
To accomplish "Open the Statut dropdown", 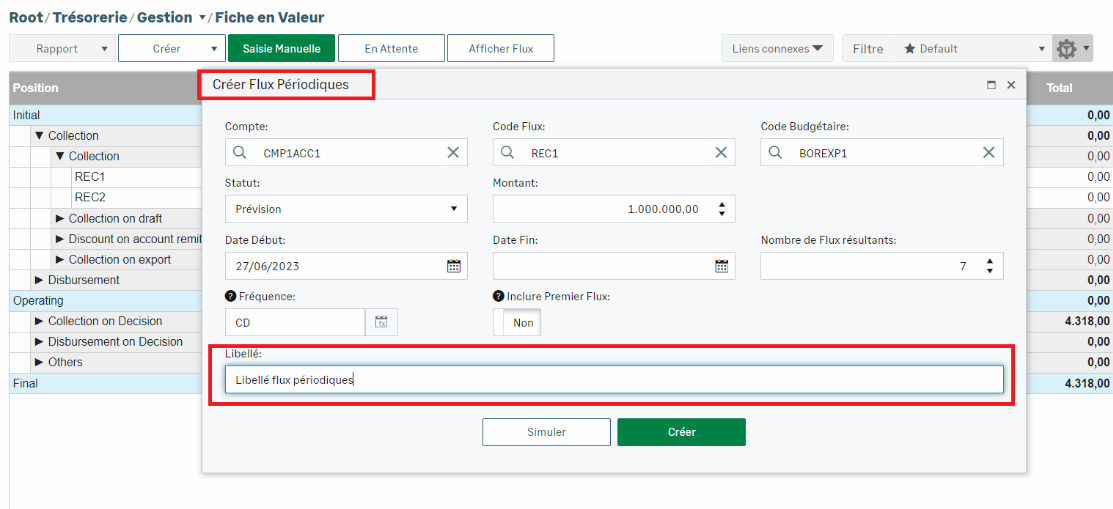I will pyautogui.click(x=346, y=209).
